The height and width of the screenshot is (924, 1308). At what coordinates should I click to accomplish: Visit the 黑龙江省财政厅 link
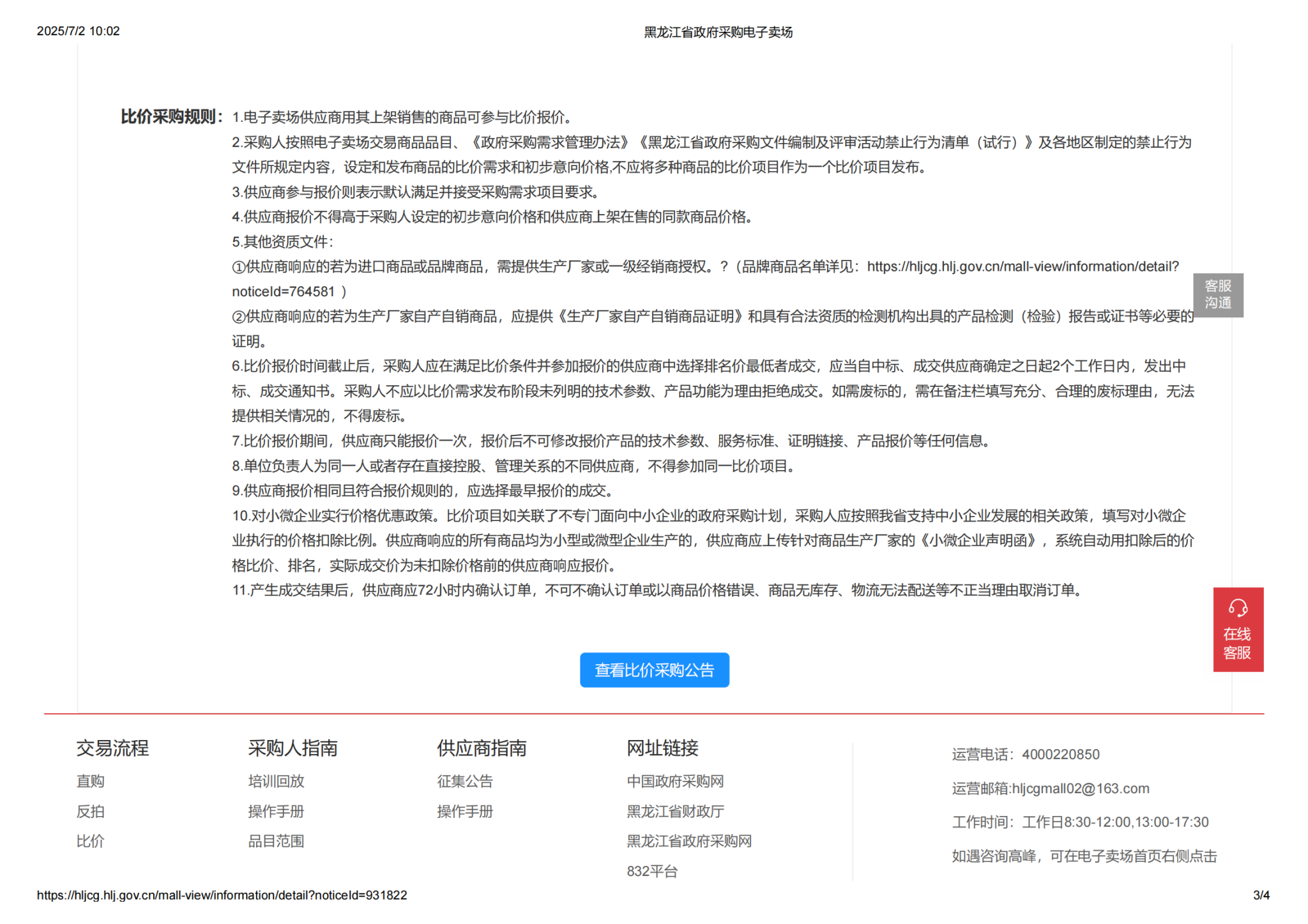(x=675, y=811)
